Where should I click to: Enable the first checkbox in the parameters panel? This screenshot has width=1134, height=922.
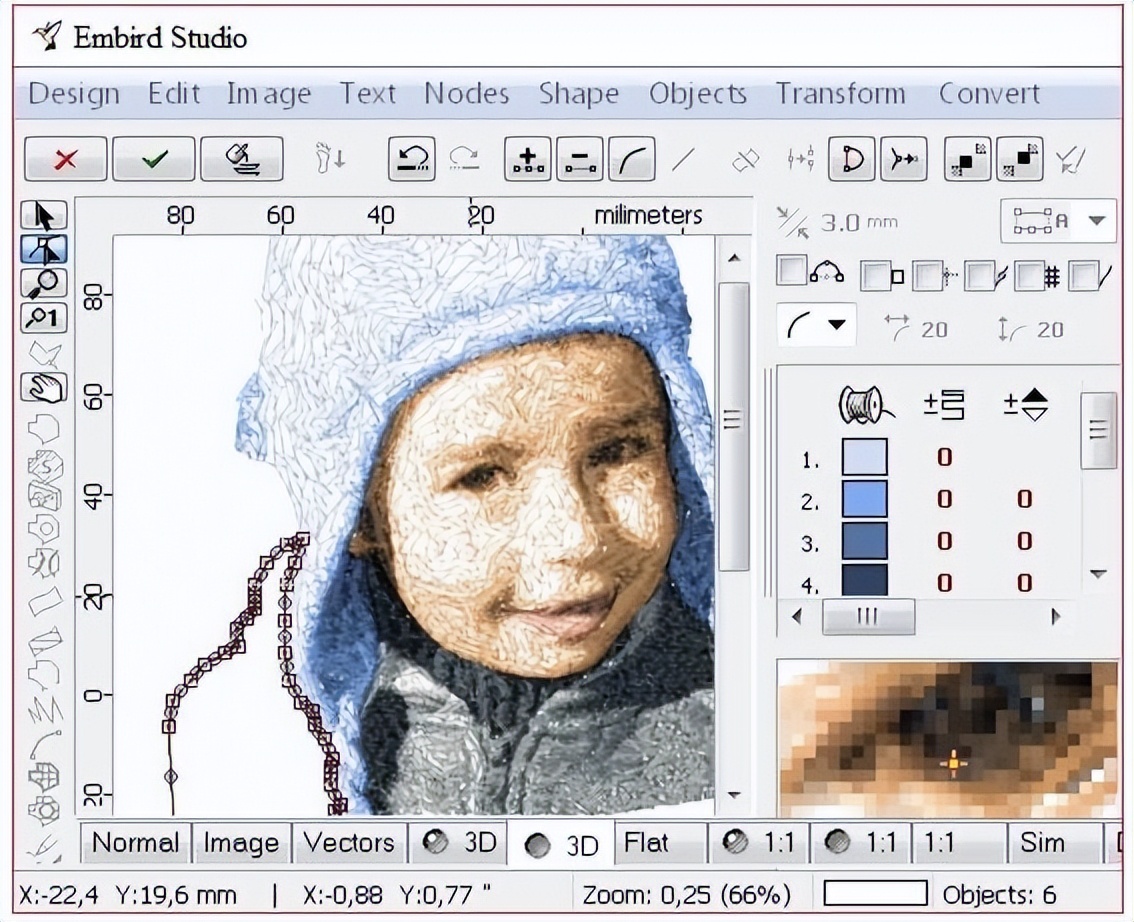click(791, 272)
